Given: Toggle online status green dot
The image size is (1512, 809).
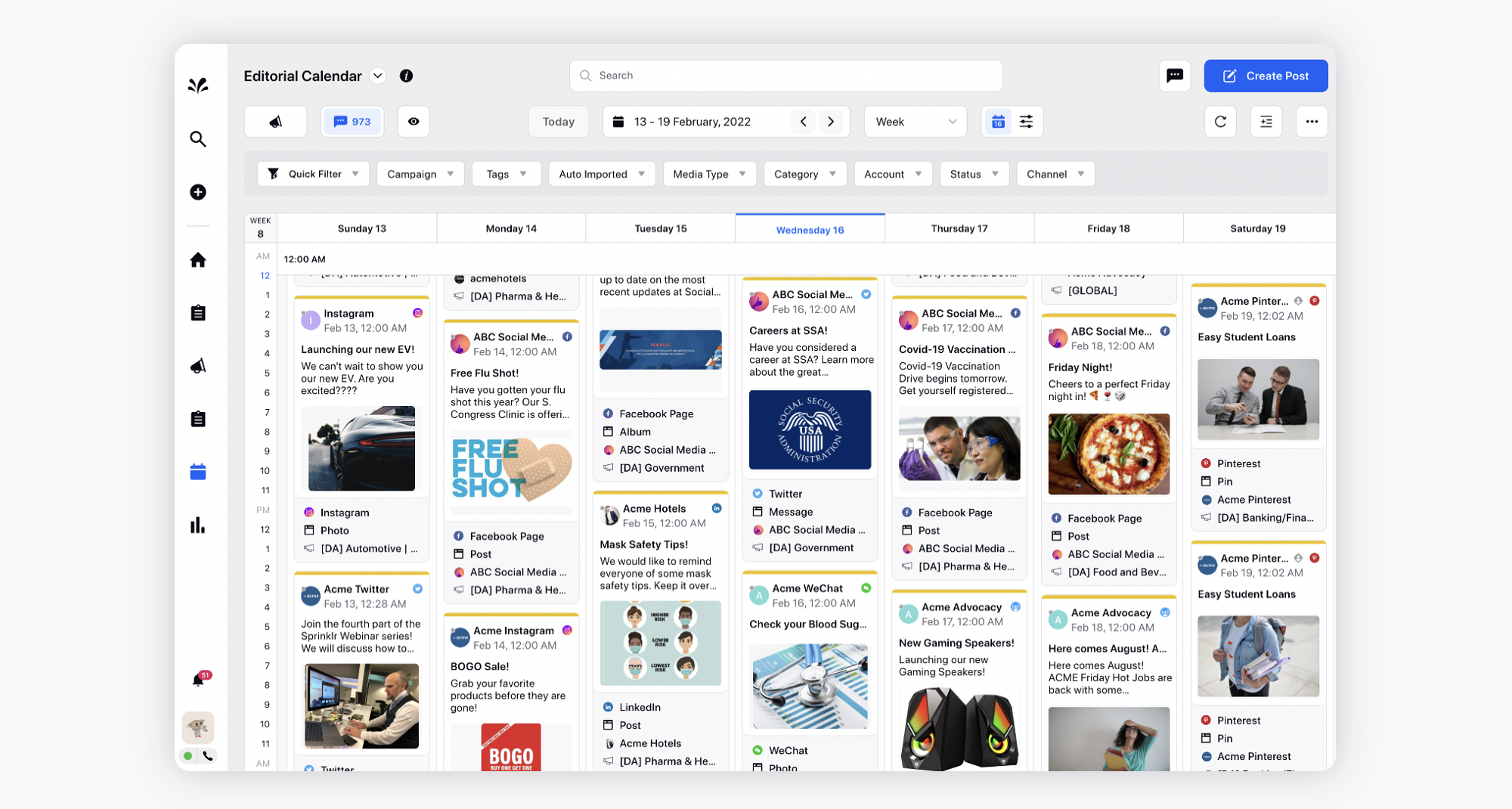Looking at the screenshot, I should point(187,755).
